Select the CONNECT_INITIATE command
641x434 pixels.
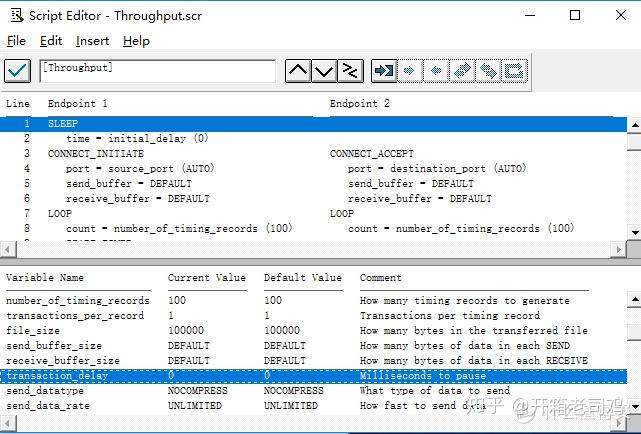tap(96, 154)
